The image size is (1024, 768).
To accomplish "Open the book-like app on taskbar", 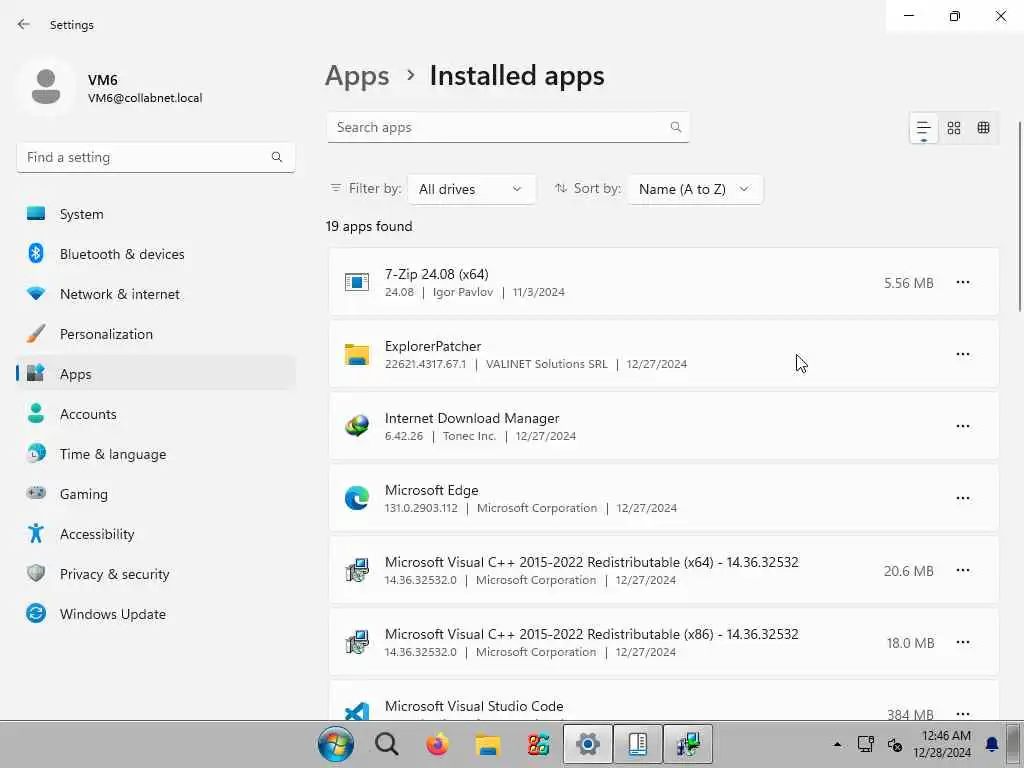I will tap(638, 744).
